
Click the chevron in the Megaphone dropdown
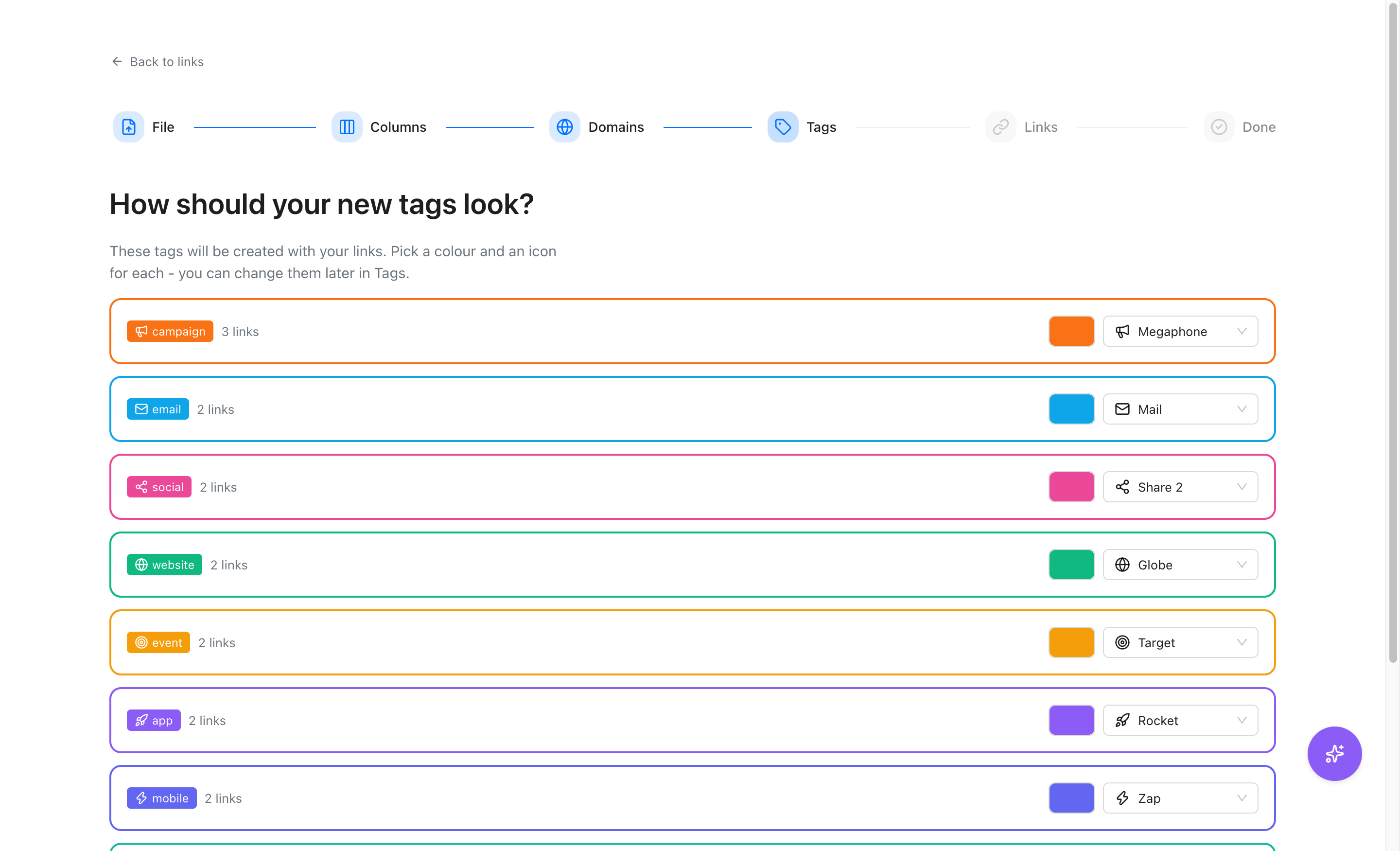(x=1242, y=332)
